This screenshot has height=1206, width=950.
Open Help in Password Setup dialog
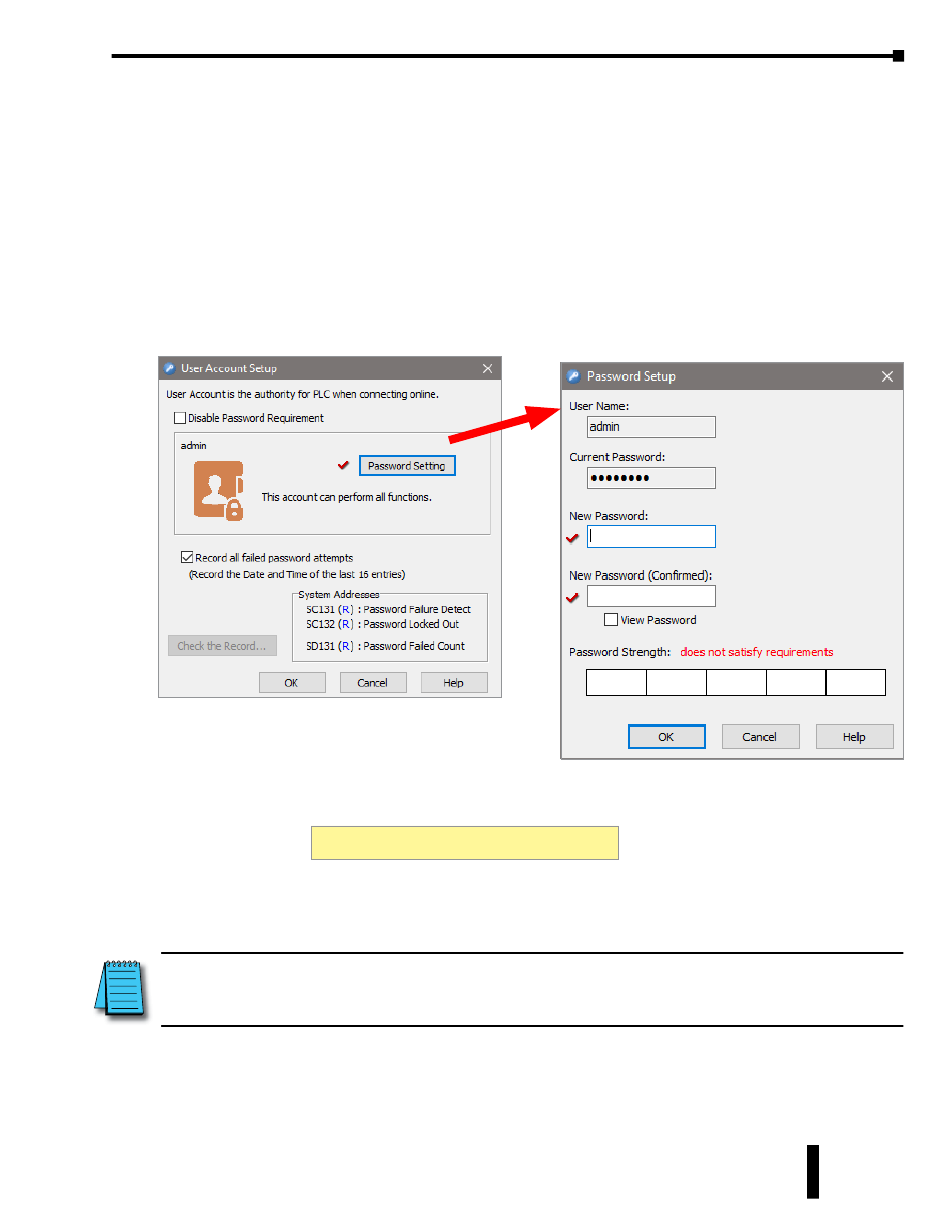point(854,737)
